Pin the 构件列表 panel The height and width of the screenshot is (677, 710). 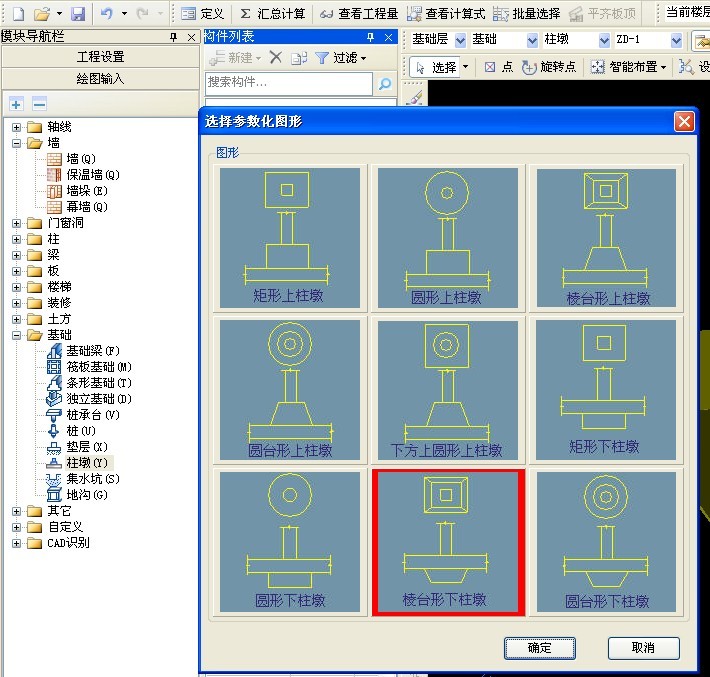click(x=370, y=37)
